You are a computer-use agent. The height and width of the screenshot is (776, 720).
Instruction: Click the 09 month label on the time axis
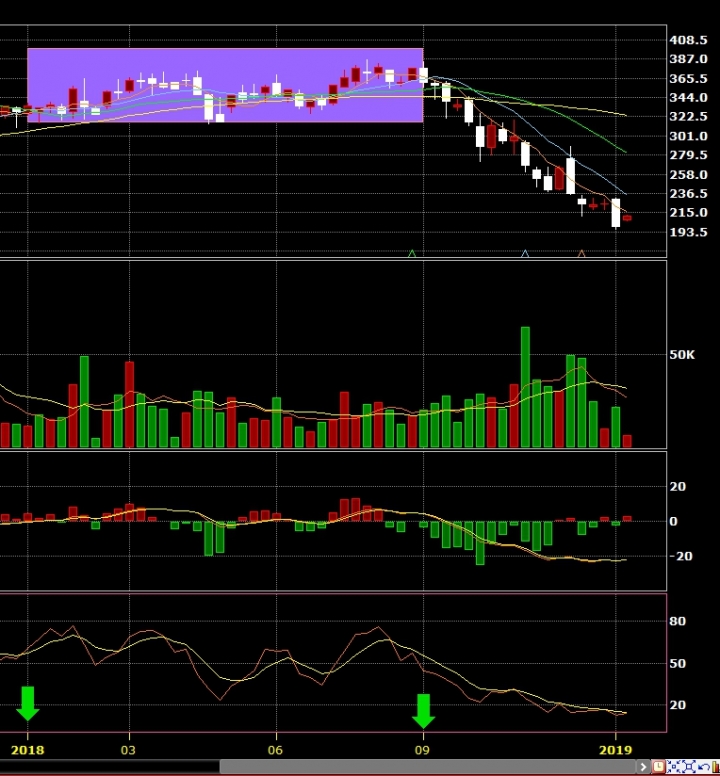point(422,750)
